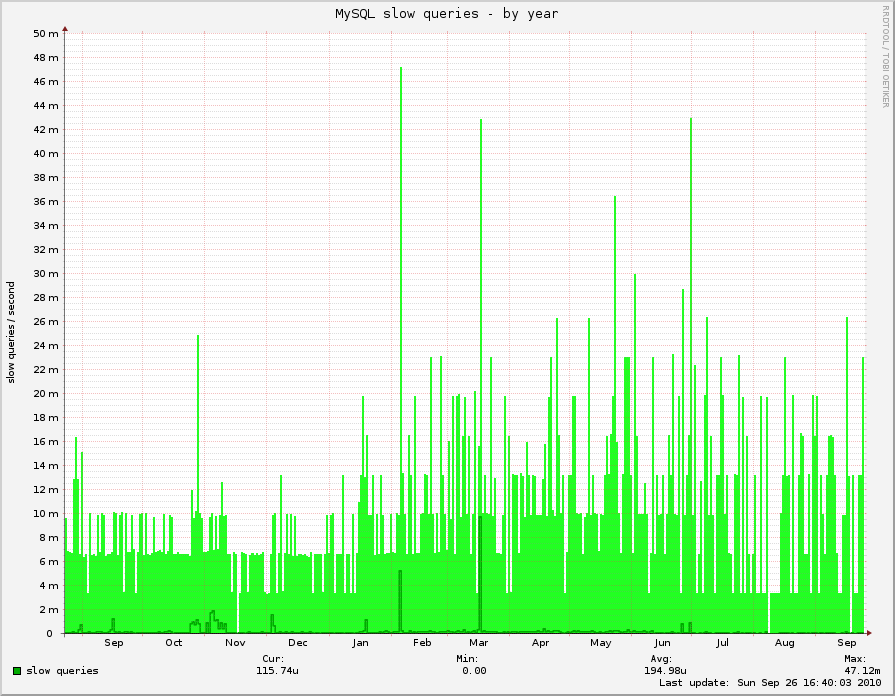Select the 'Jan' month label
This screenshot has height=696, width=895.
point(360,643)
